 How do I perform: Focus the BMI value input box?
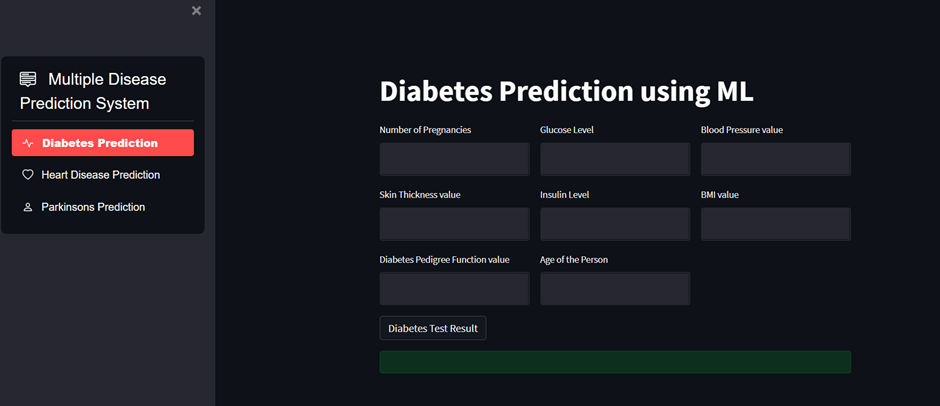776,224
